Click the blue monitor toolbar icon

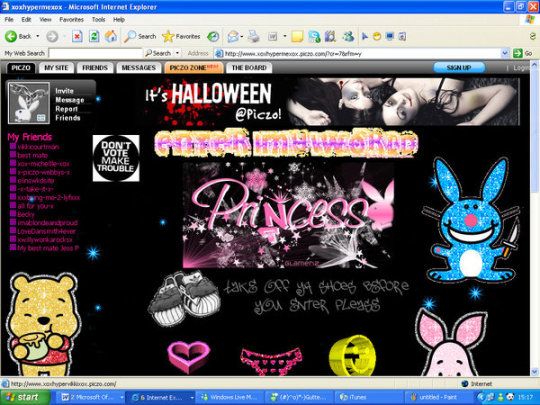[390, 36]
